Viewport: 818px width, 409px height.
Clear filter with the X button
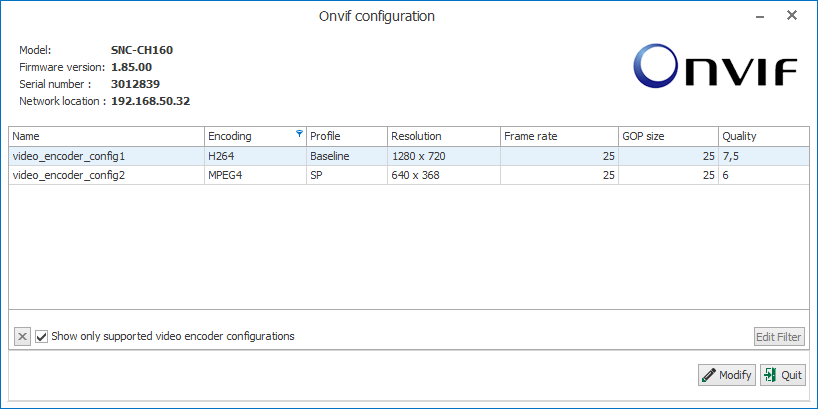tap(22, 336)
